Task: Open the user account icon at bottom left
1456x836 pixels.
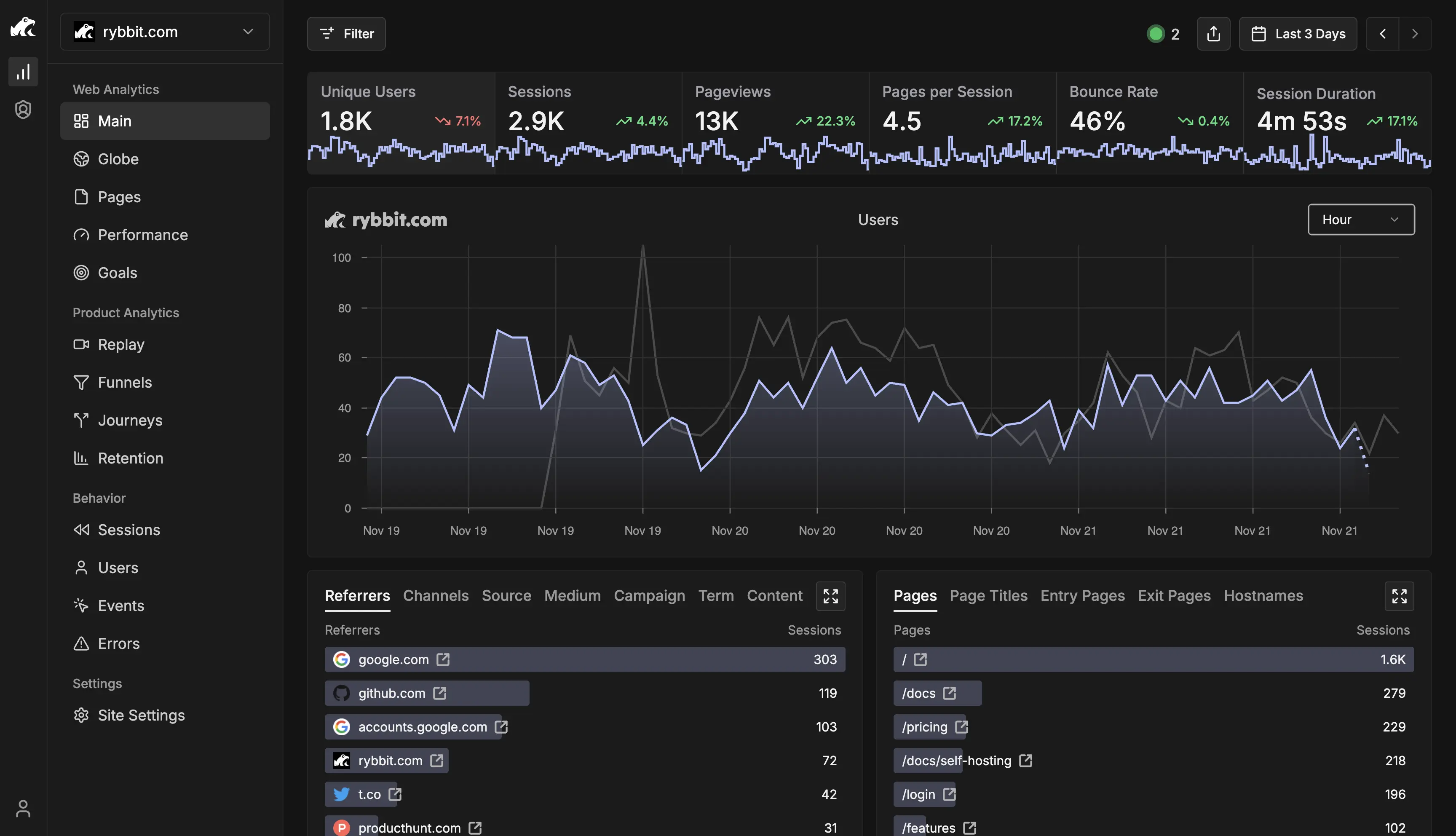Action: [x=23, y=809]
